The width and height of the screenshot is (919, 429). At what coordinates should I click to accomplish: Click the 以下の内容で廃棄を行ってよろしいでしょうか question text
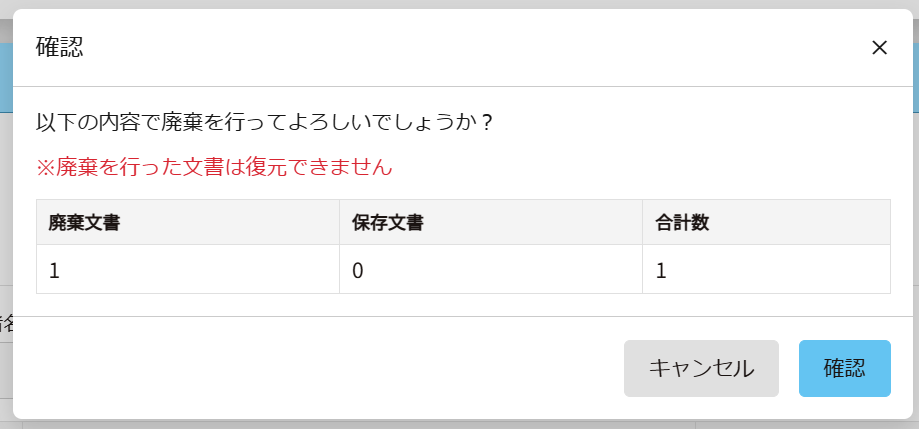(x=265, y=123)
